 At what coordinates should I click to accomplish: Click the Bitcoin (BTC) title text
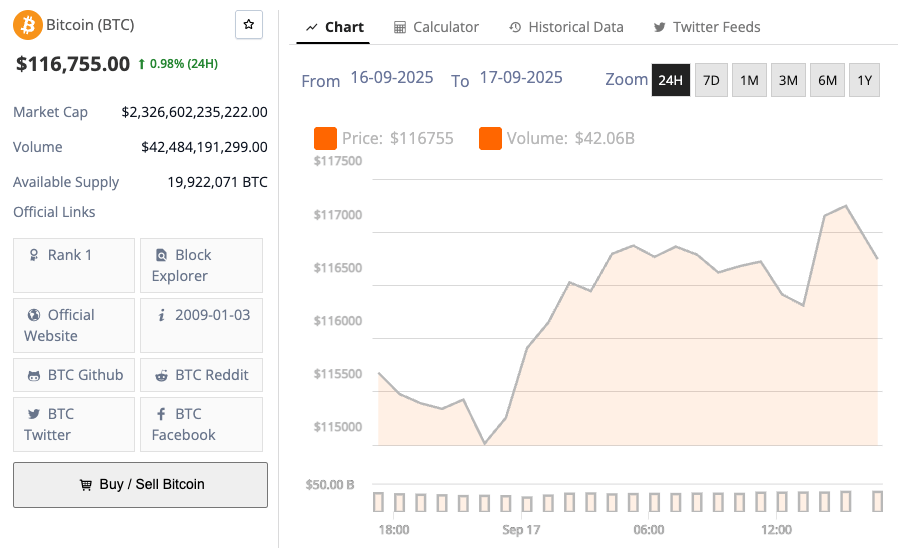(x=90, y=25)
